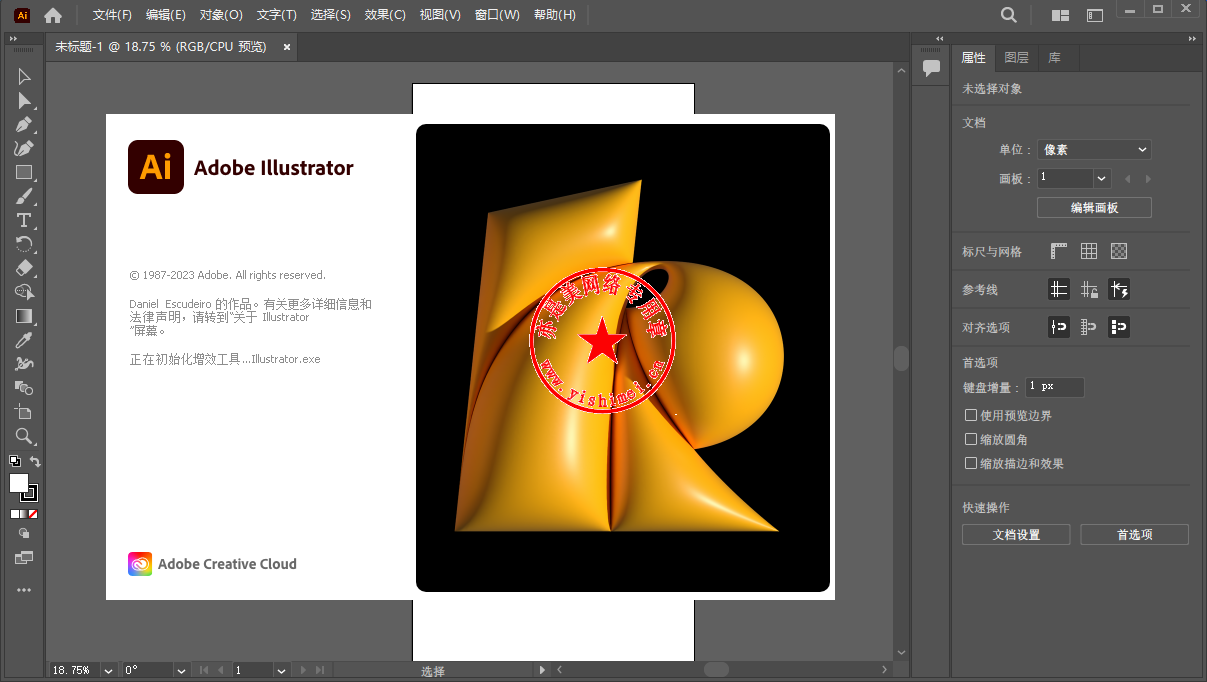Click the 首选项 quick action button
Screen dimensions: 1207x682
1134,535
